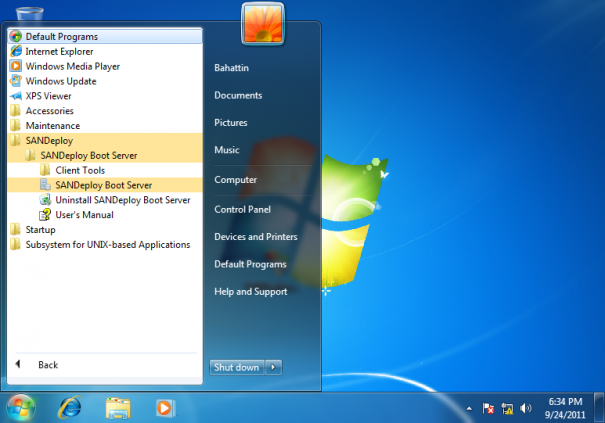The image size is (605, 423).
Task: Click the Client Tools folder icon
Action: 45,170
